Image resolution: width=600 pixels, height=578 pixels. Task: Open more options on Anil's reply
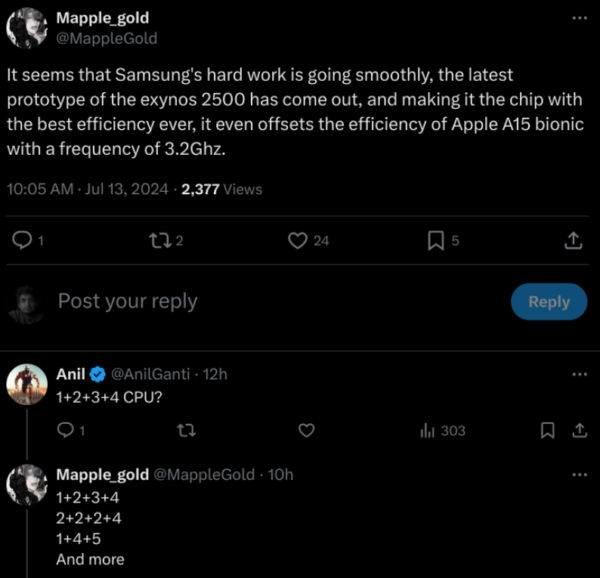(578, 374)
